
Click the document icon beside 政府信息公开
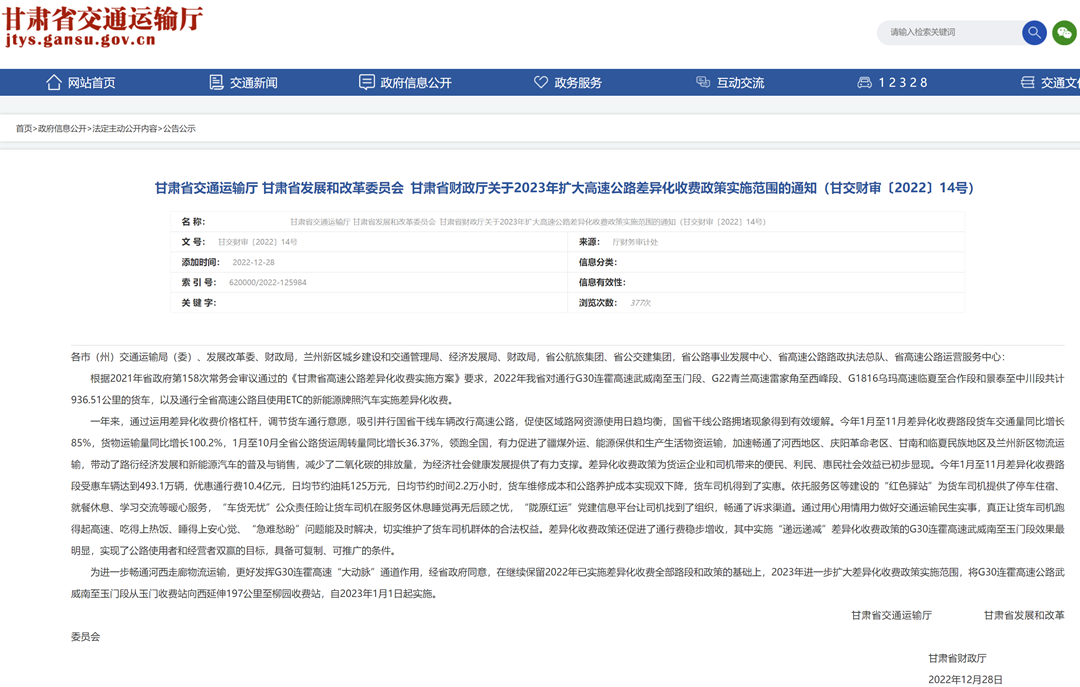pos(366,83)
